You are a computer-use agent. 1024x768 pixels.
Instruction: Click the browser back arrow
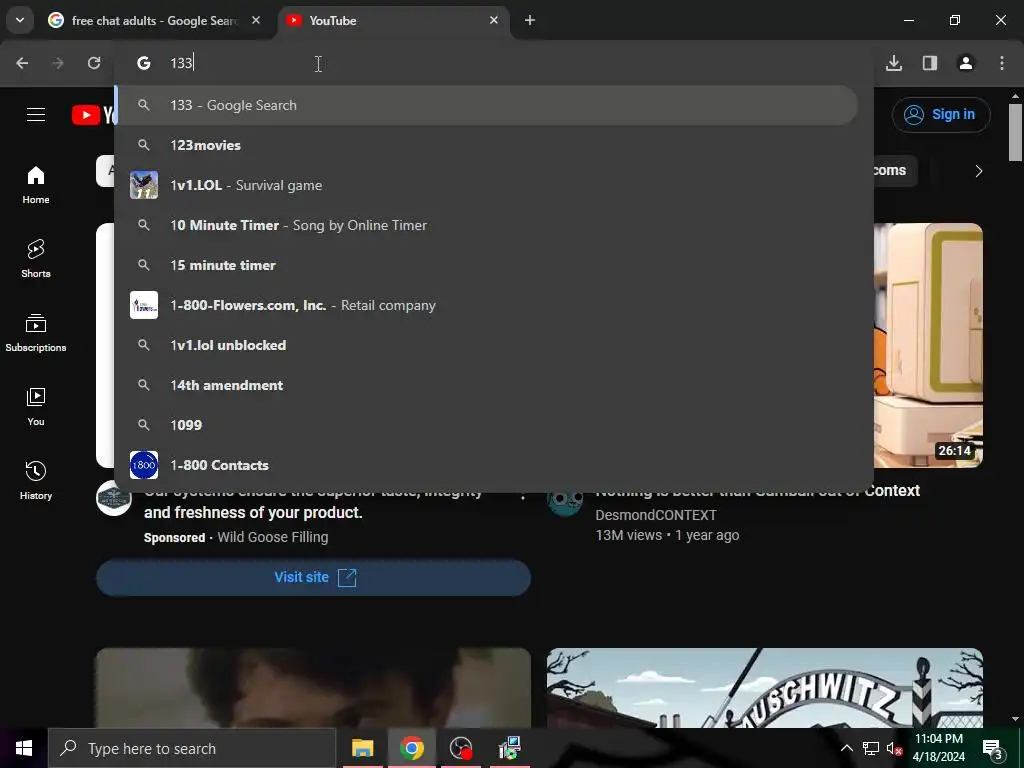point(22,63)
